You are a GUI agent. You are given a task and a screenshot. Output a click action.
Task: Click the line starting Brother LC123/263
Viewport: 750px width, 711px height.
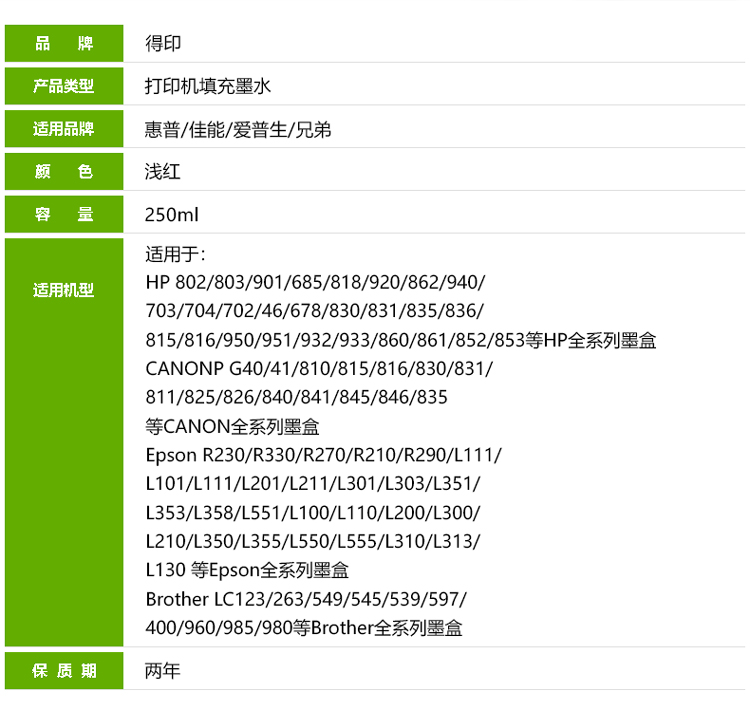(306, 599)
